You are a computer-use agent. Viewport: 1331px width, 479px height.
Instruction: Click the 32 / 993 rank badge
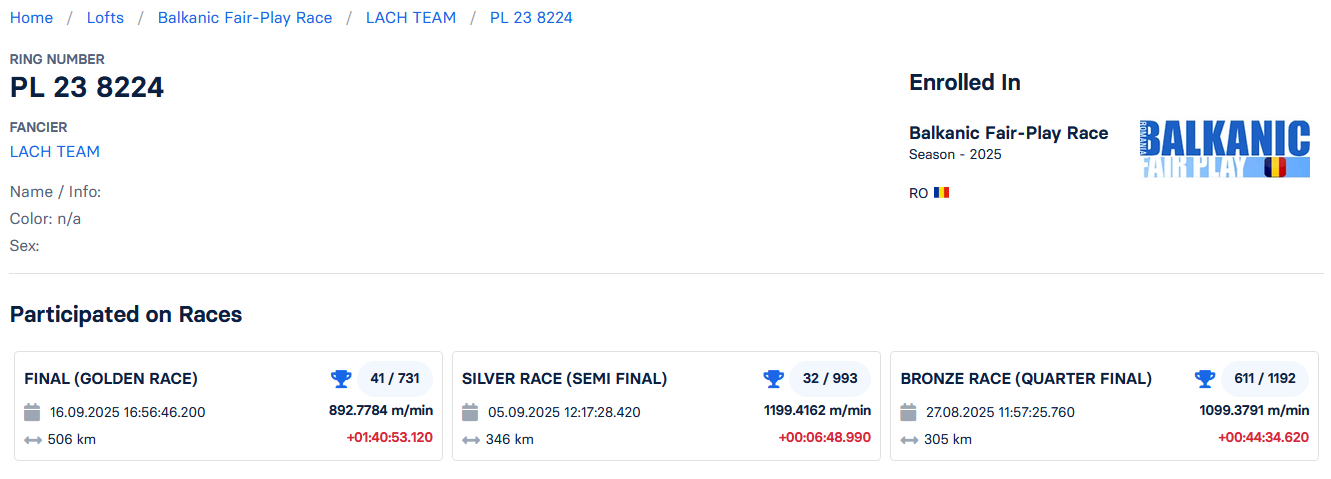coord(830,379)
